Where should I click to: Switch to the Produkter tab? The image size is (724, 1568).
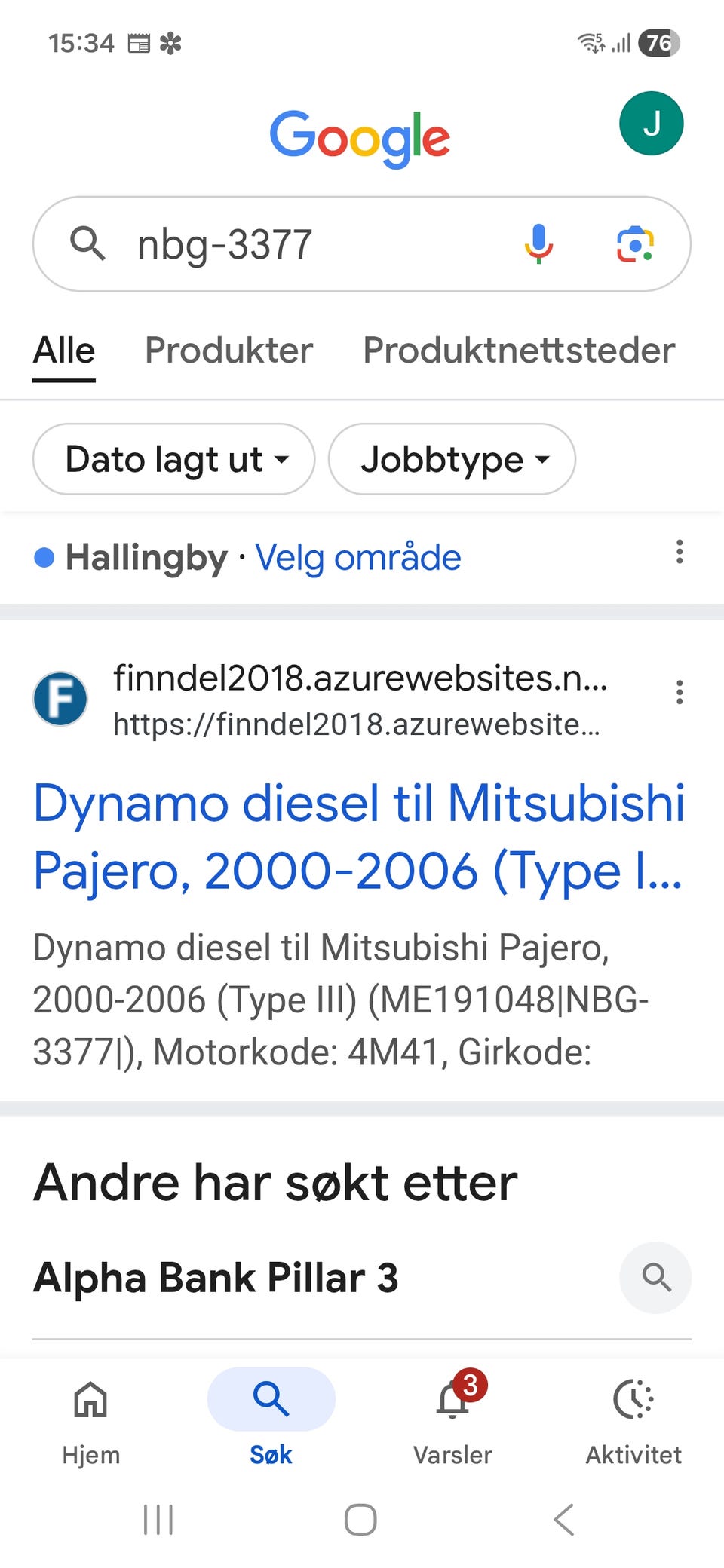pyautogui.click(x=229, y=351)
